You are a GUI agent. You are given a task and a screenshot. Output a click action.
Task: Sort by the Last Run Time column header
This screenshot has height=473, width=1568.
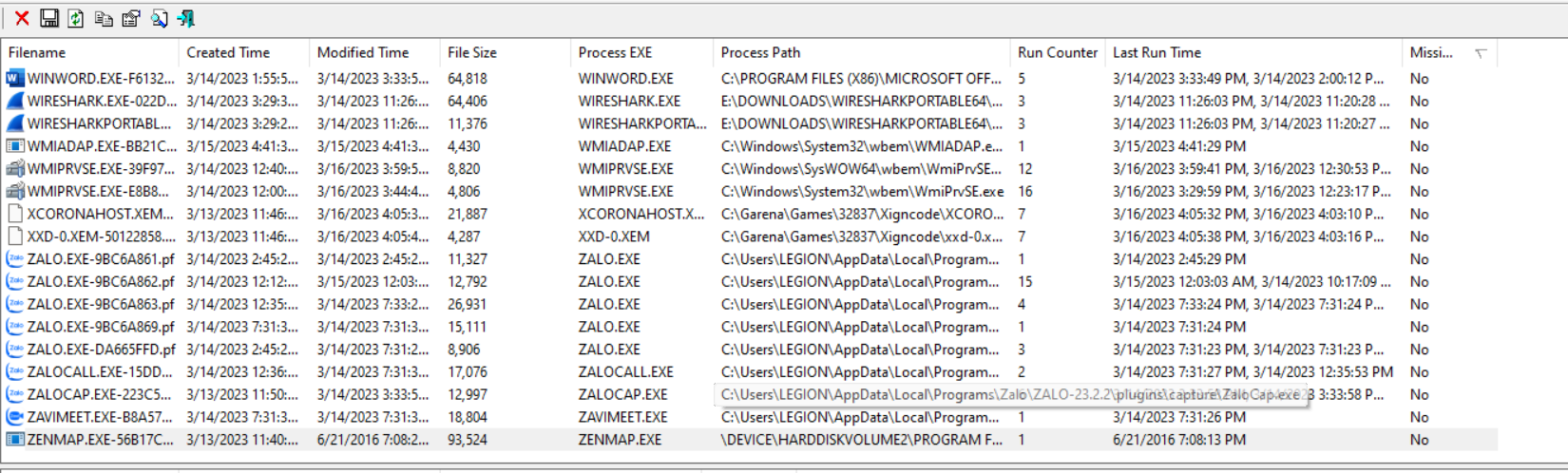coord(1253,53)
